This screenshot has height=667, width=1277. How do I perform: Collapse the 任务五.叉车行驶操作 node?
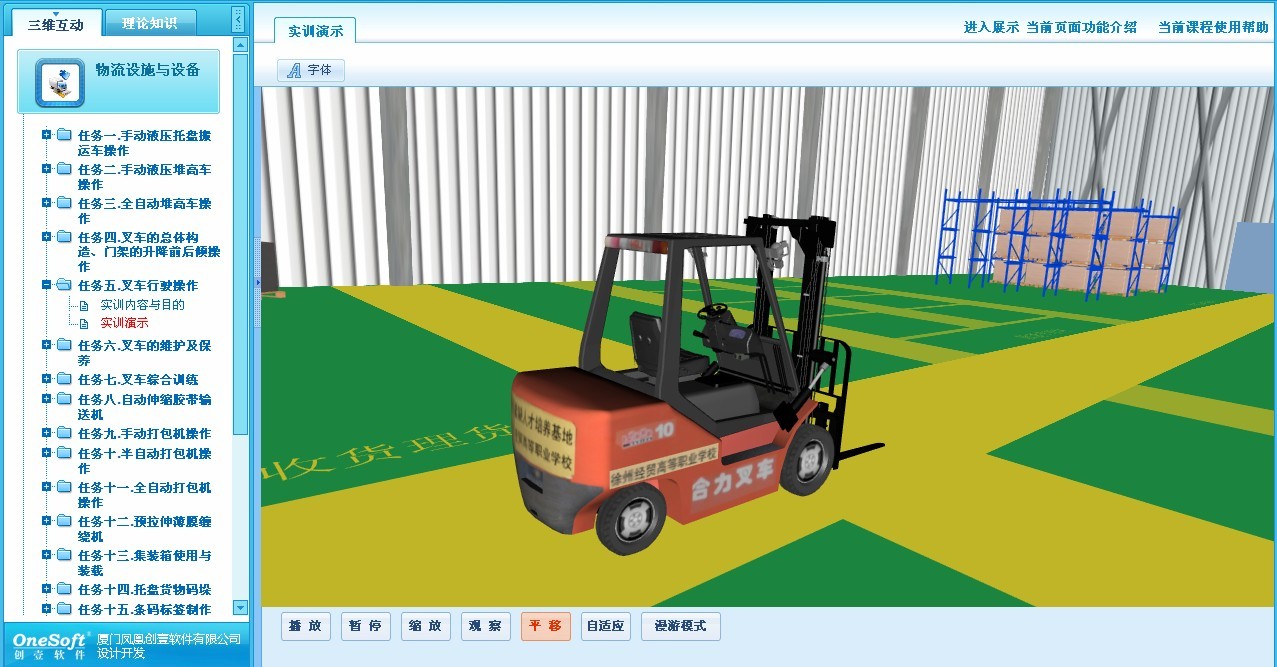coord(46,285)
